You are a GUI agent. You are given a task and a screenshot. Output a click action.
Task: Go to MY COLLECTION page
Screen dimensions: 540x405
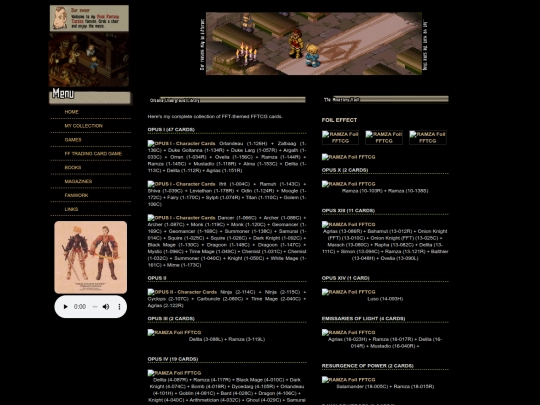(x=83, y=126)
